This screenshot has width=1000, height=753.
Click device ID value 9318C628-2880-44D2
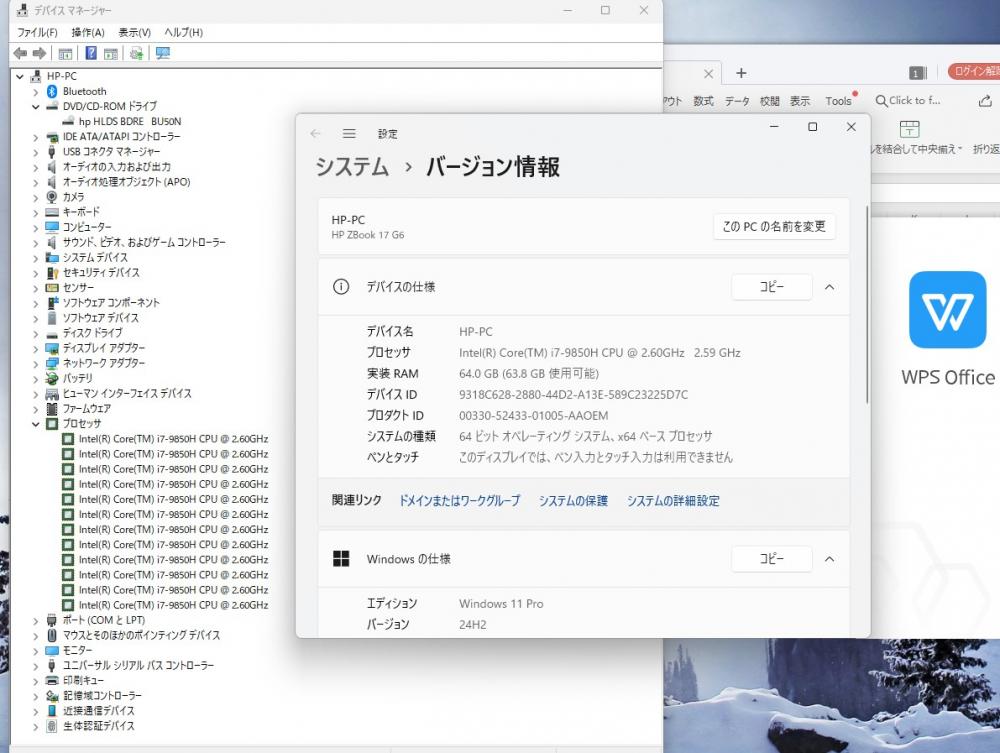coord(573,395)
